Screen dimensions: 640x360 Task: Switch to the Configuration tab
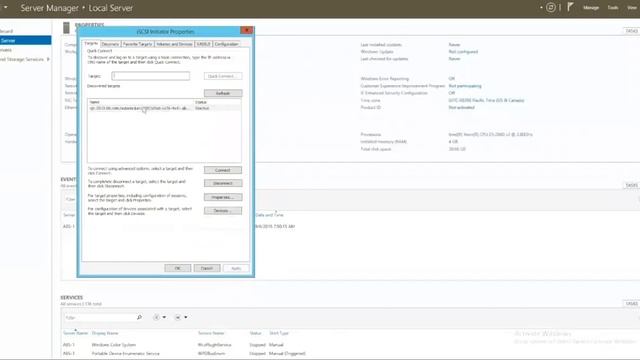[x=226, y=44]
